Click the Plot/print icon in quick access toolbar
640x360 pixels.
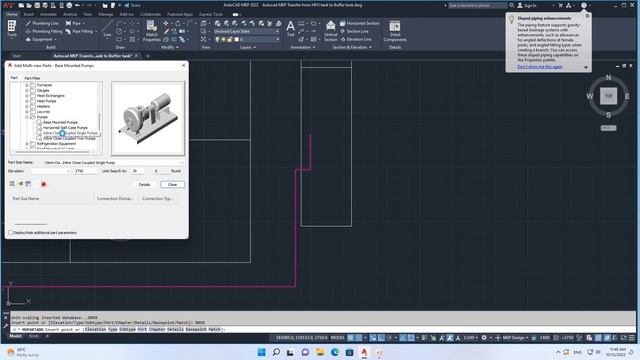[69, 5]
